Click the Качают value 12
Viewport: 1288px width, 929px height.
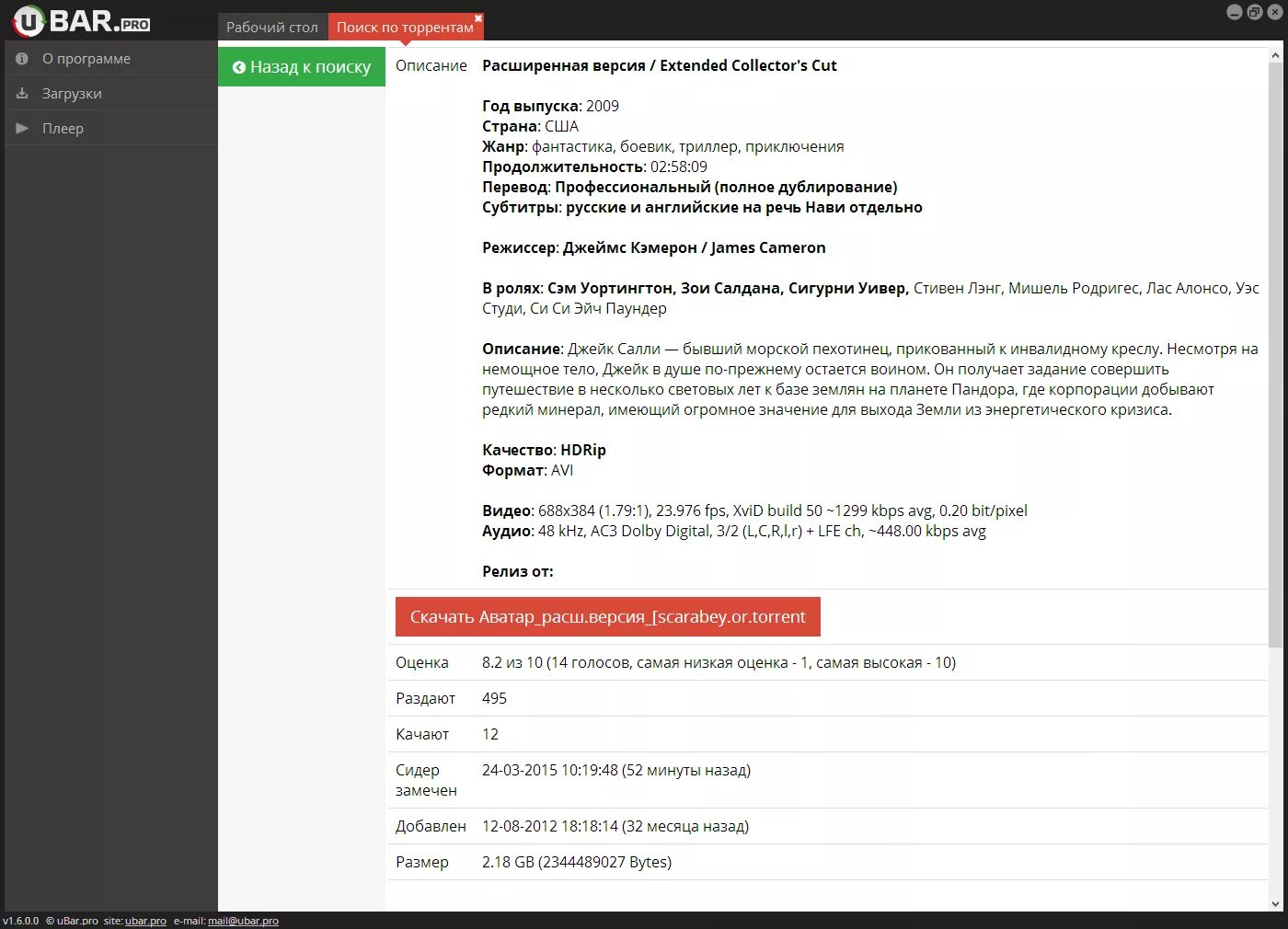coord(490,734)
